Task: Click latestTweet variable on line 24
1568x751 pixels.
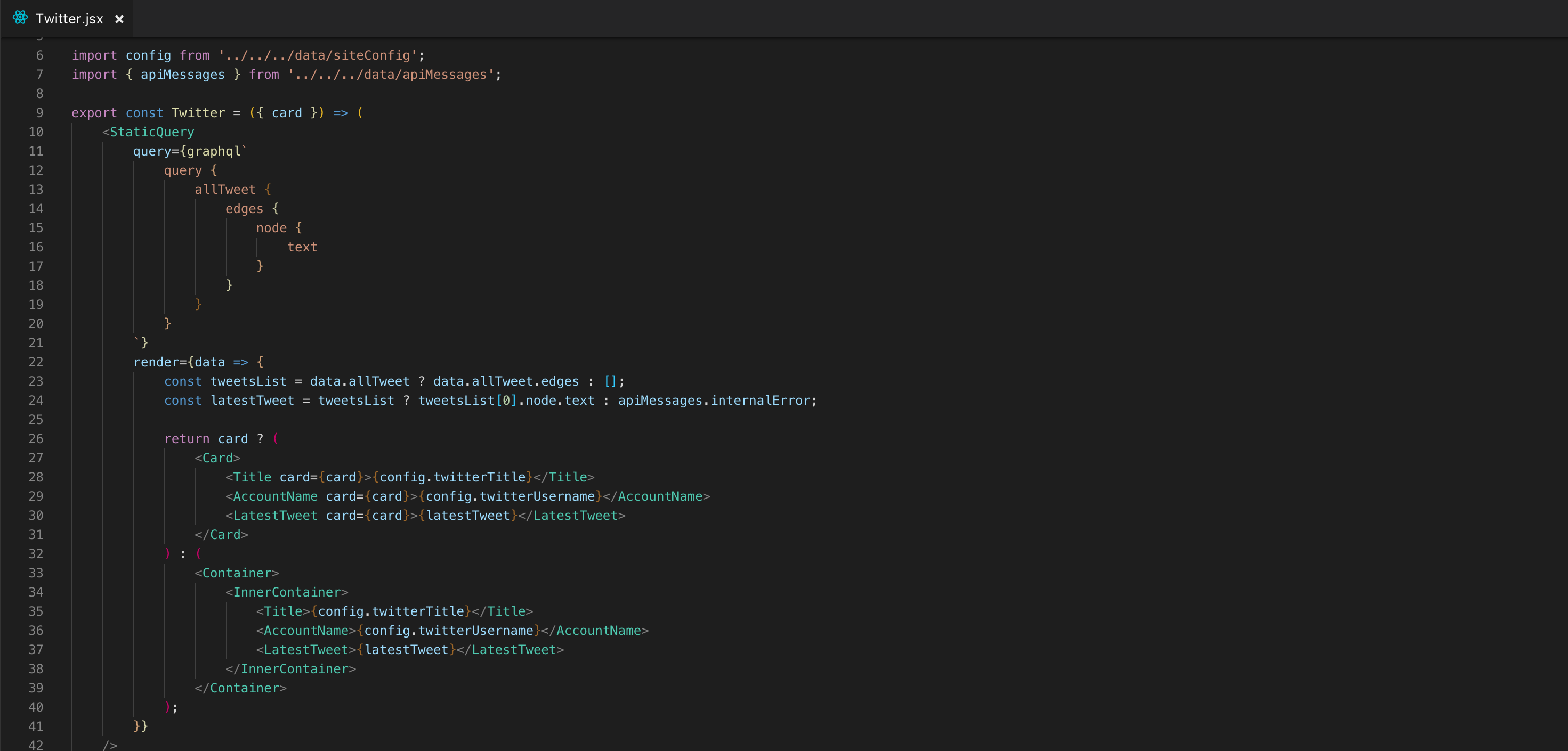Action: (252, 401)
